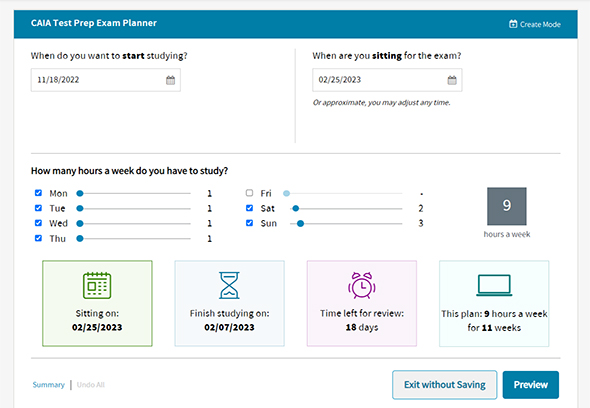590x408 pixels.
Task: Click the Sat hours slider handle
Action: coord(296,209)
